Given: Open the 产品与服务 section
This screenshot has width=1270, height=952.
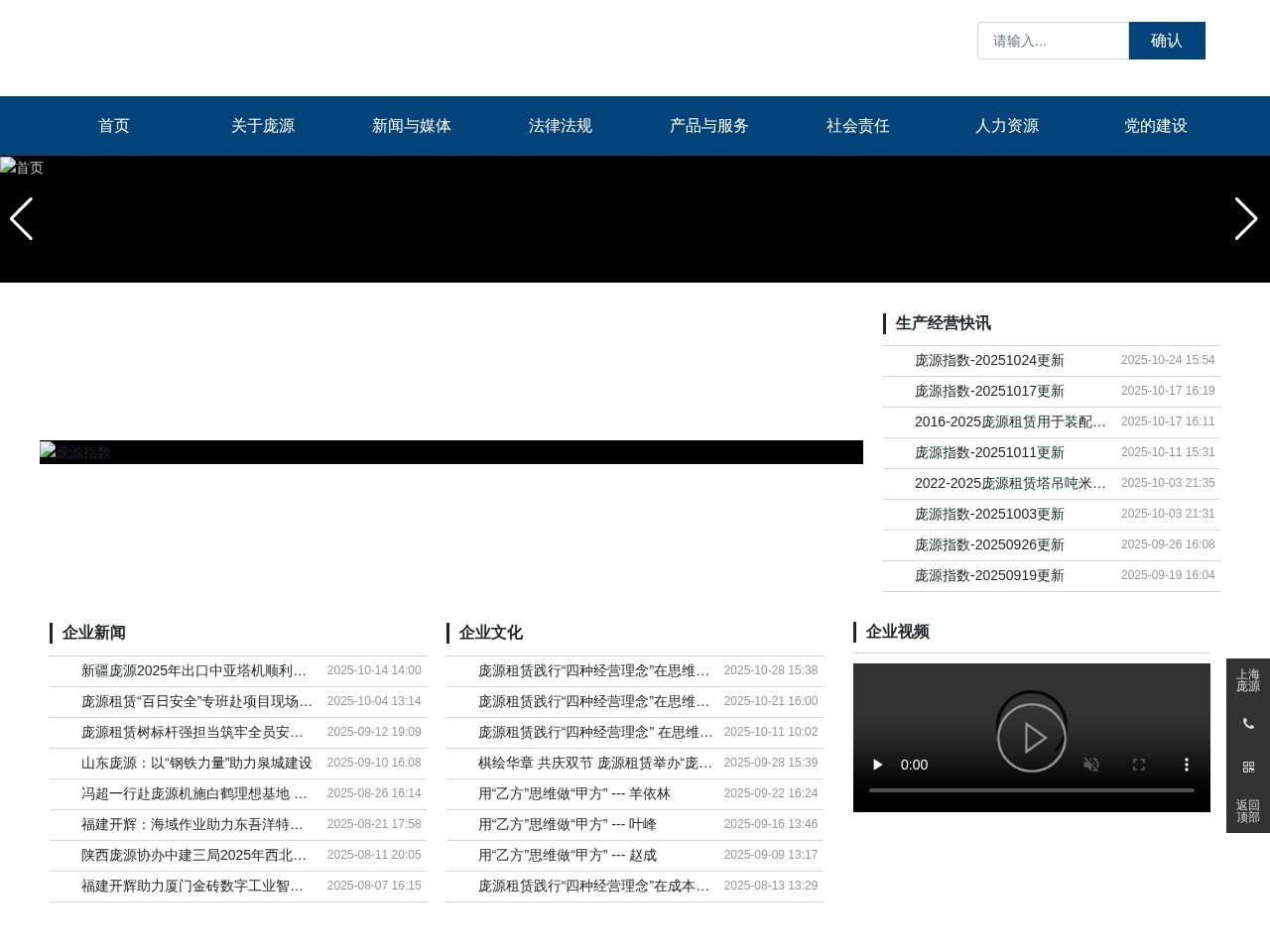Looking at the screenshot, I should tap(708, 126).
